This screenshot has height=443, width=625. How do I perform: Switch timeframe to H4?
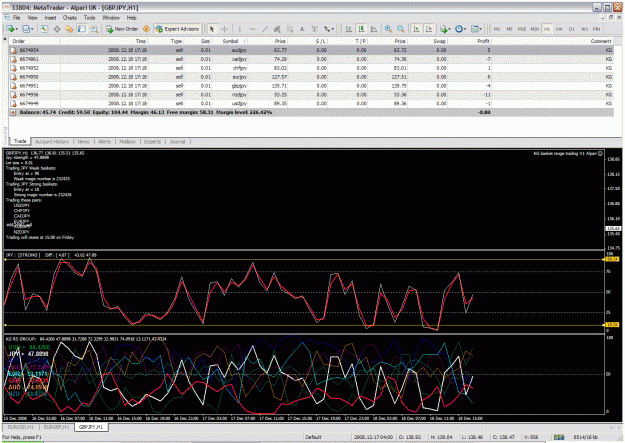559,29
